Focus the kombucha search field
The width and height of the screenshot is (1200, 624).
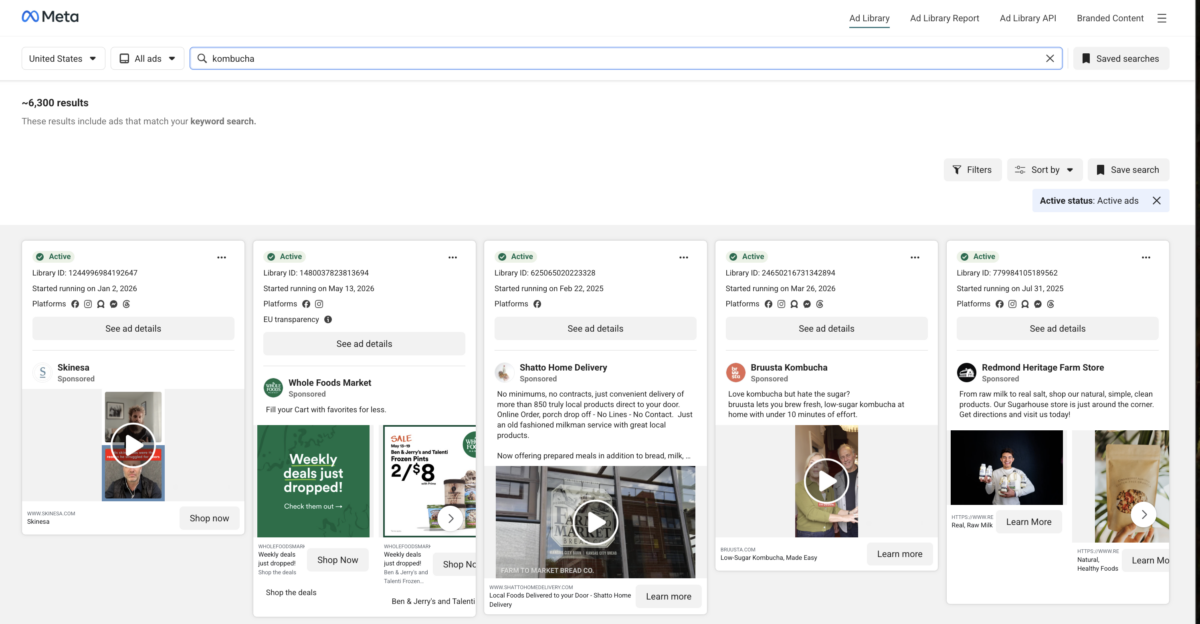point(627,58)
